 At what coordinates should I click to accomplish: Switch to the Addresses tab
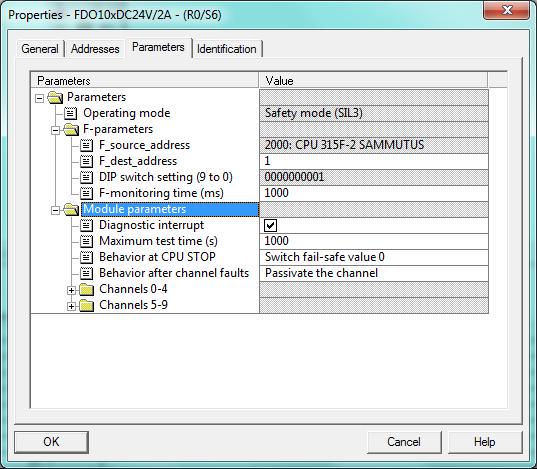pyautogui.click(x=95, y=49)
